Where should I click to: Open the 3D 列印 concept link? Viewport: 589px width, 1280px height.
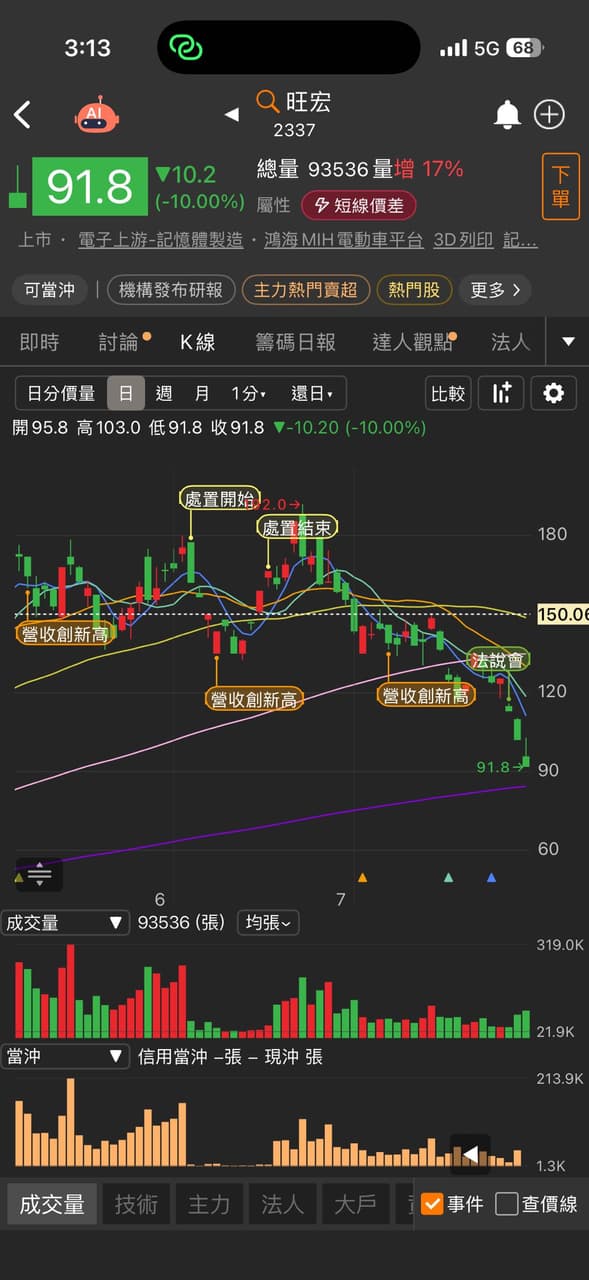tap(464, 240)
